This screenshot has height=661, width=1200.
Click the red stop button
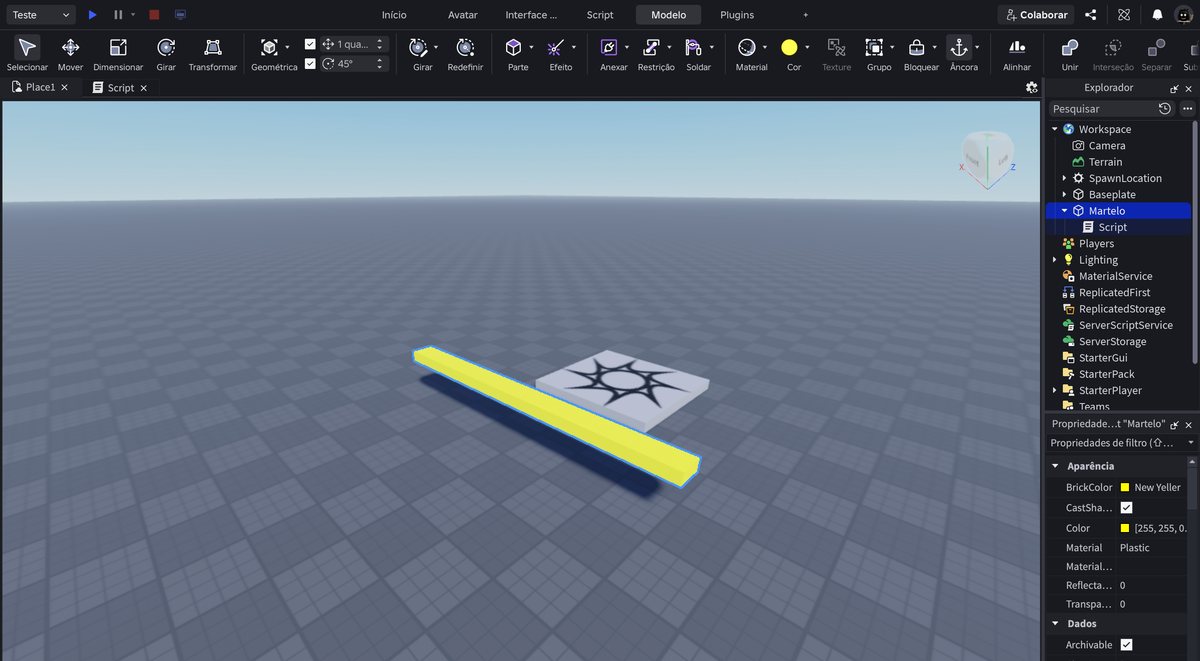(x=154, y=15)
